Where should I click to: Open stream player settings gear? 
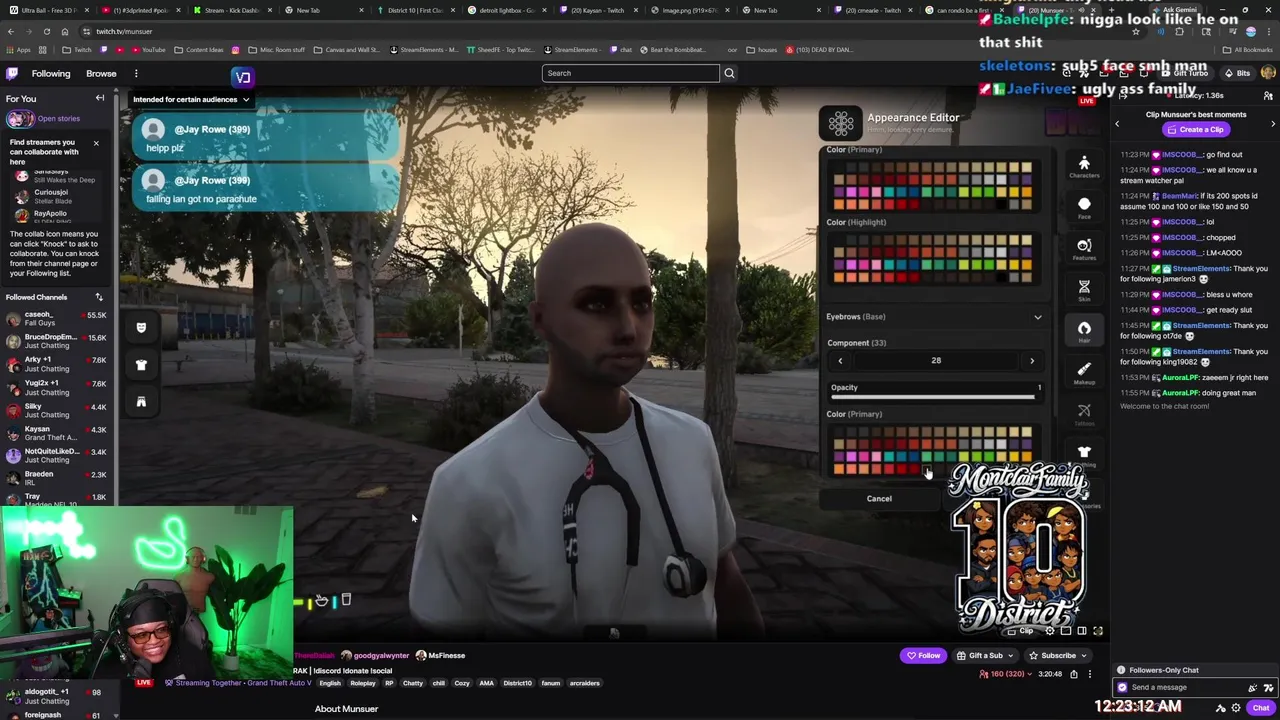coord(1050,631)
